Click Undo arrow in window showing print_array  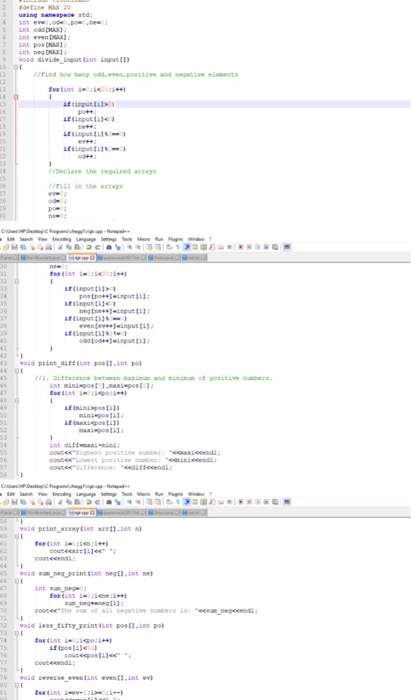[x=89, y=502]
